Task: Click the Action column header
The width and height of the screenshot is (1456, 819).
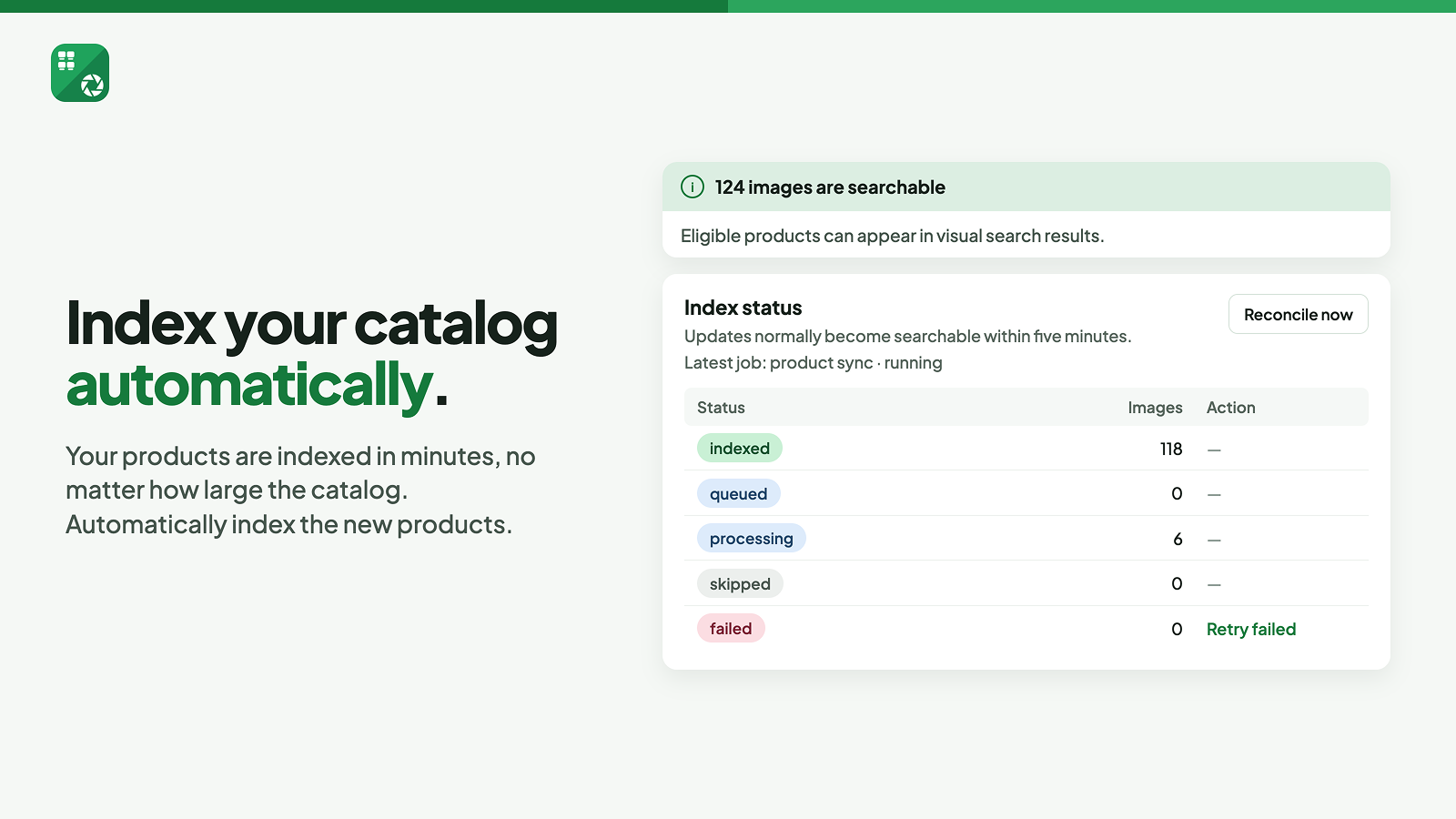Action: [x=1230, y=408]
